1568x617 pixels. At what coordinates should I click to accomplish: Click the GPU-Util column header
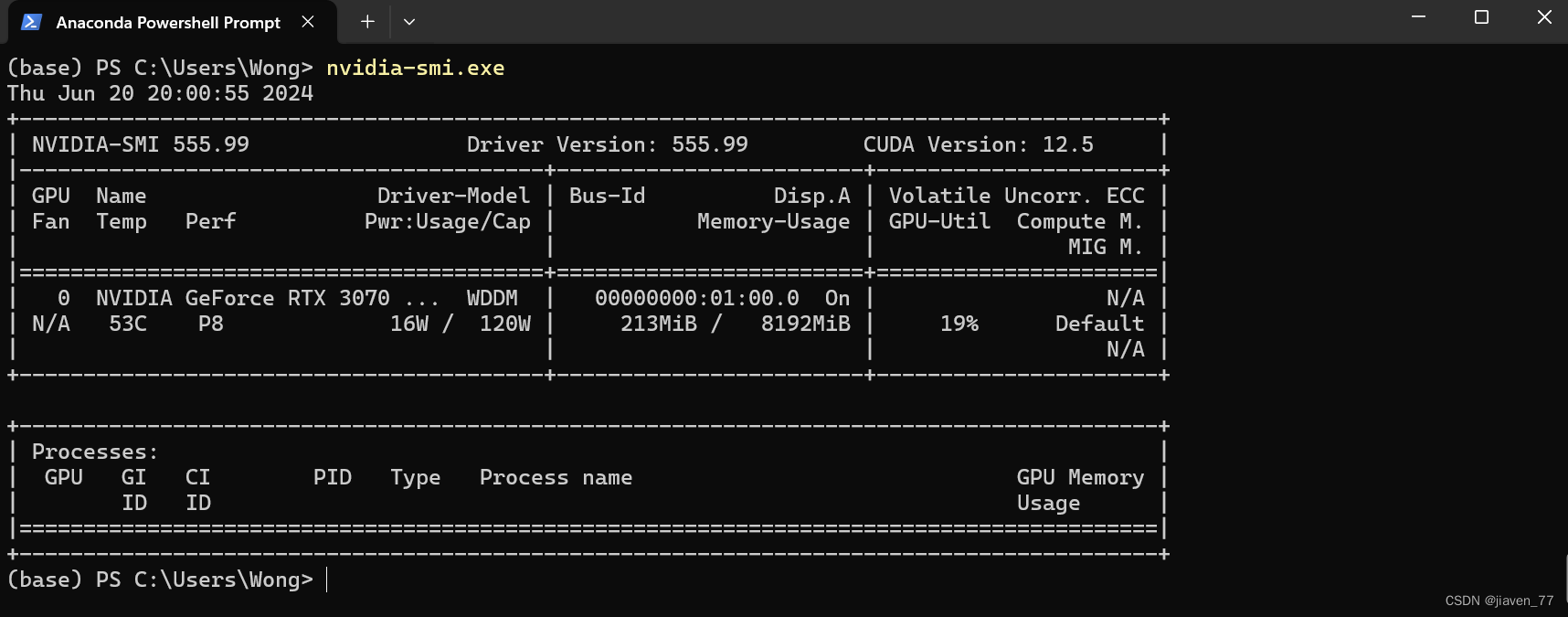[x=940, y=221]
